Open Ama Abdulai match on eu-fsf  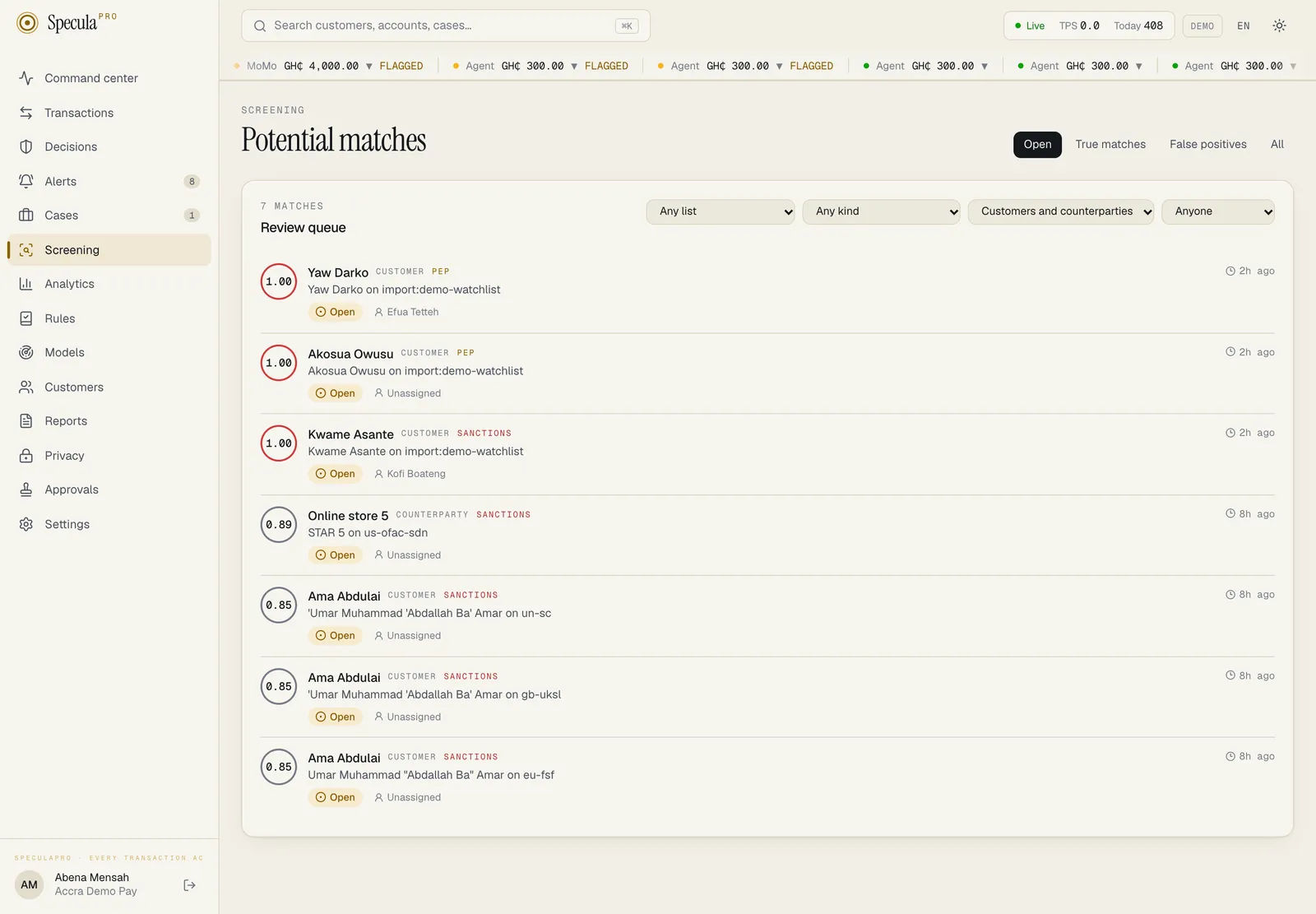pyautogui.click(x=767, y=777)
